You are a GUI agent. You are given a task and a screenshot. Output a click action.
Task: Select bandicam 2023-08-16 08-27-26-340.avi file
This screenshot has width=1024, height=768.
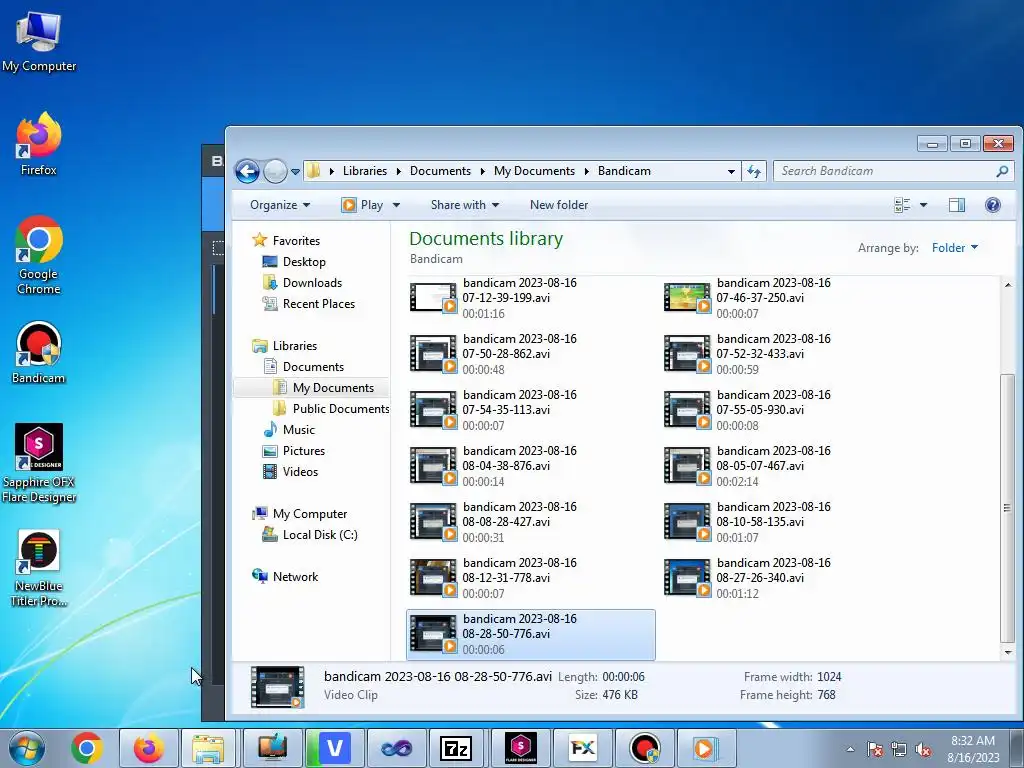pos(784,578)
